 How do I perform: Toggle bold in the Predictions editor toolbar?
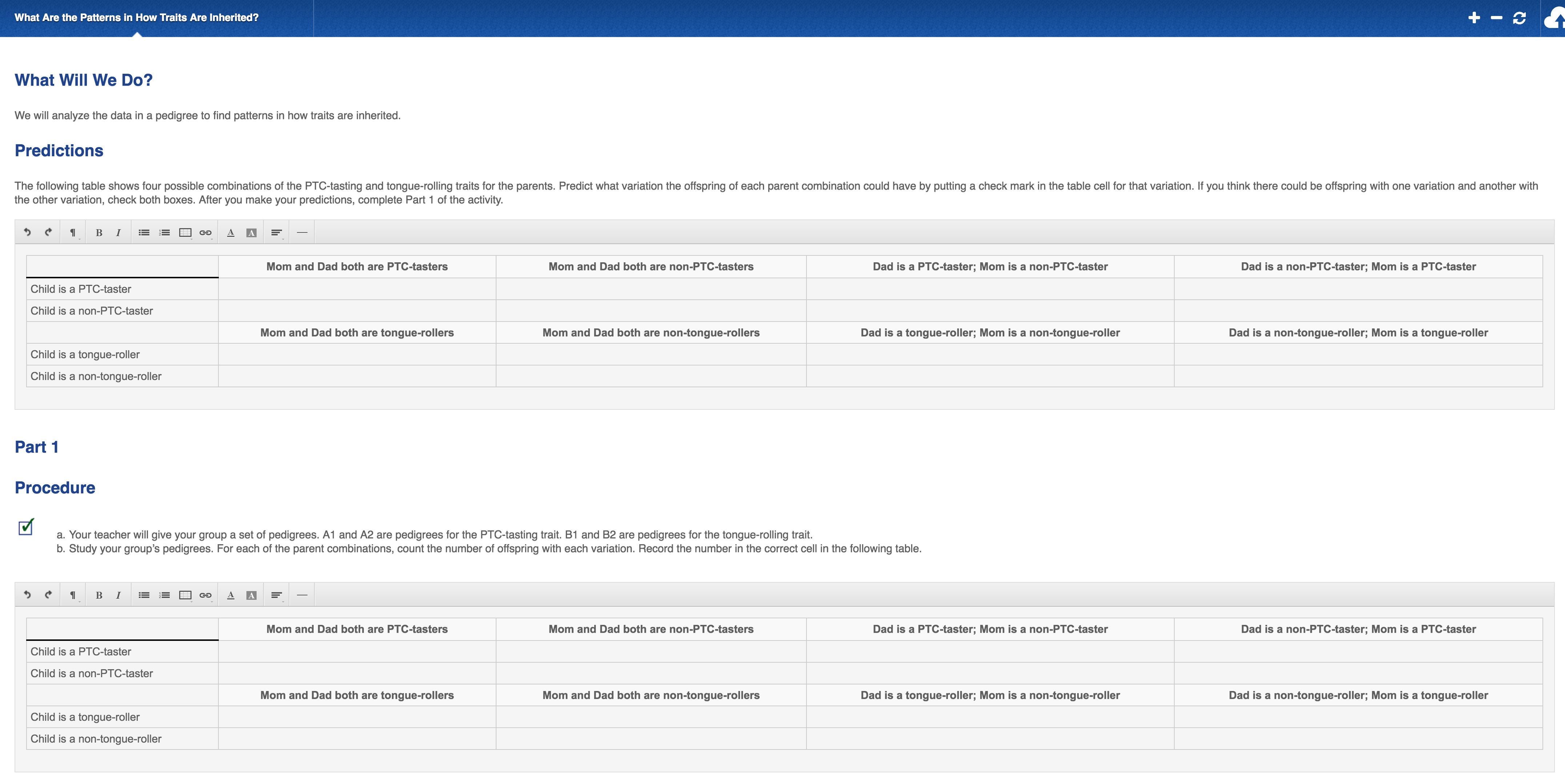coord(98,233)
